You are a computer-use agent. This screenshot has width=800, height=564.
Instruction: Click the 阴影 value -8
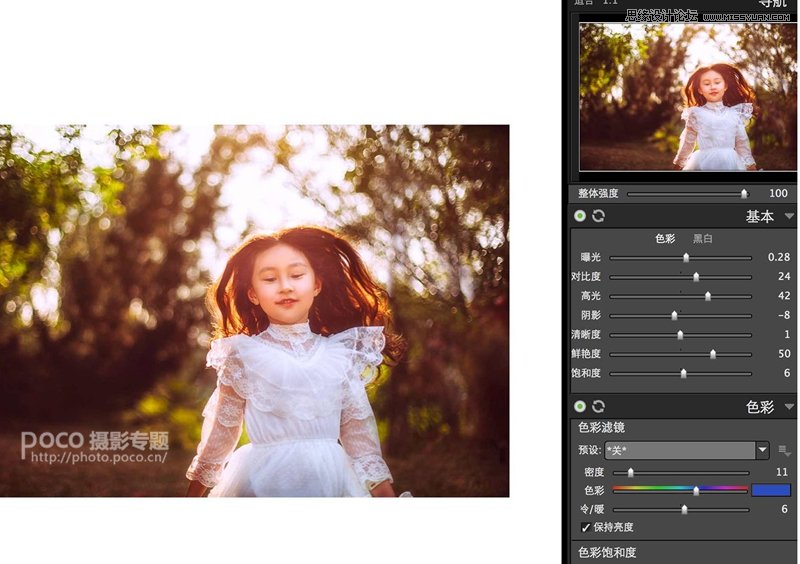coord(784,315)
